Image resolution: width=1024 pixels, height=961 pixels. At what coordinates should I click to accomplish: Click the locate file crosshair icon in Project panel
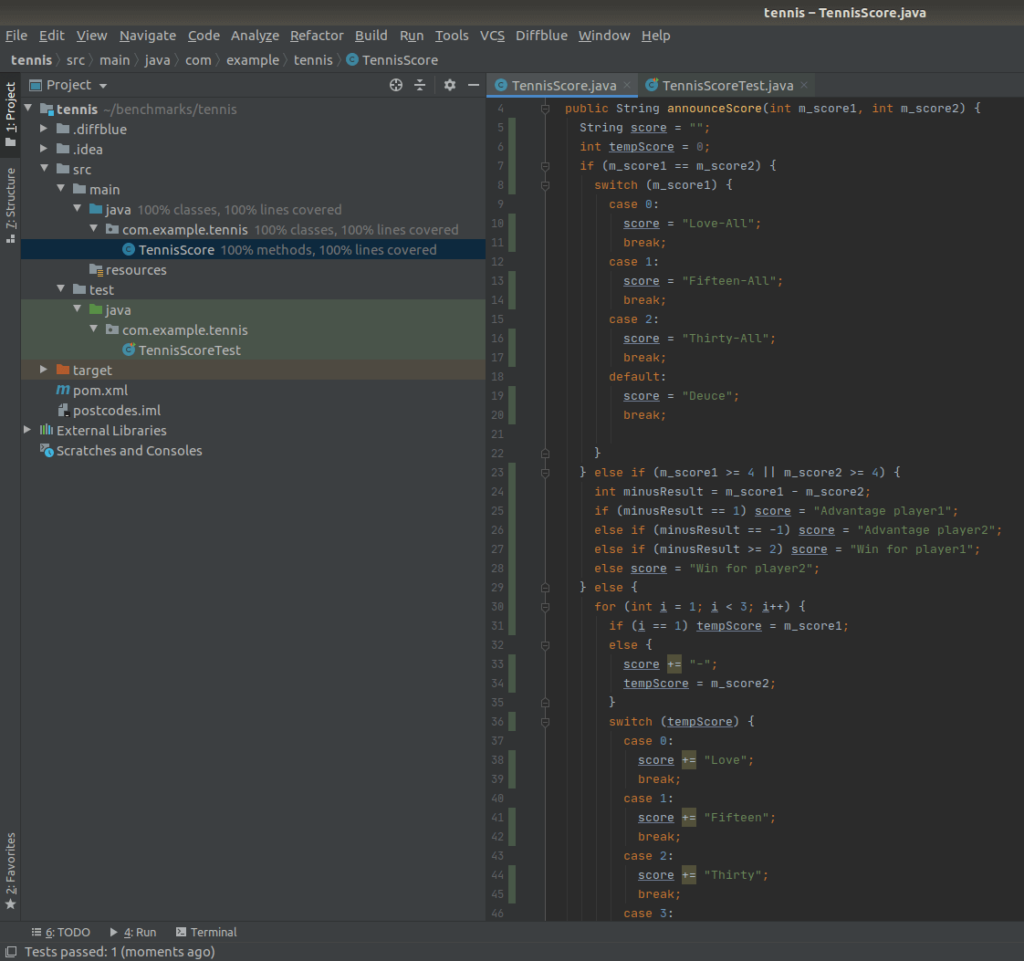click(396, 86)
